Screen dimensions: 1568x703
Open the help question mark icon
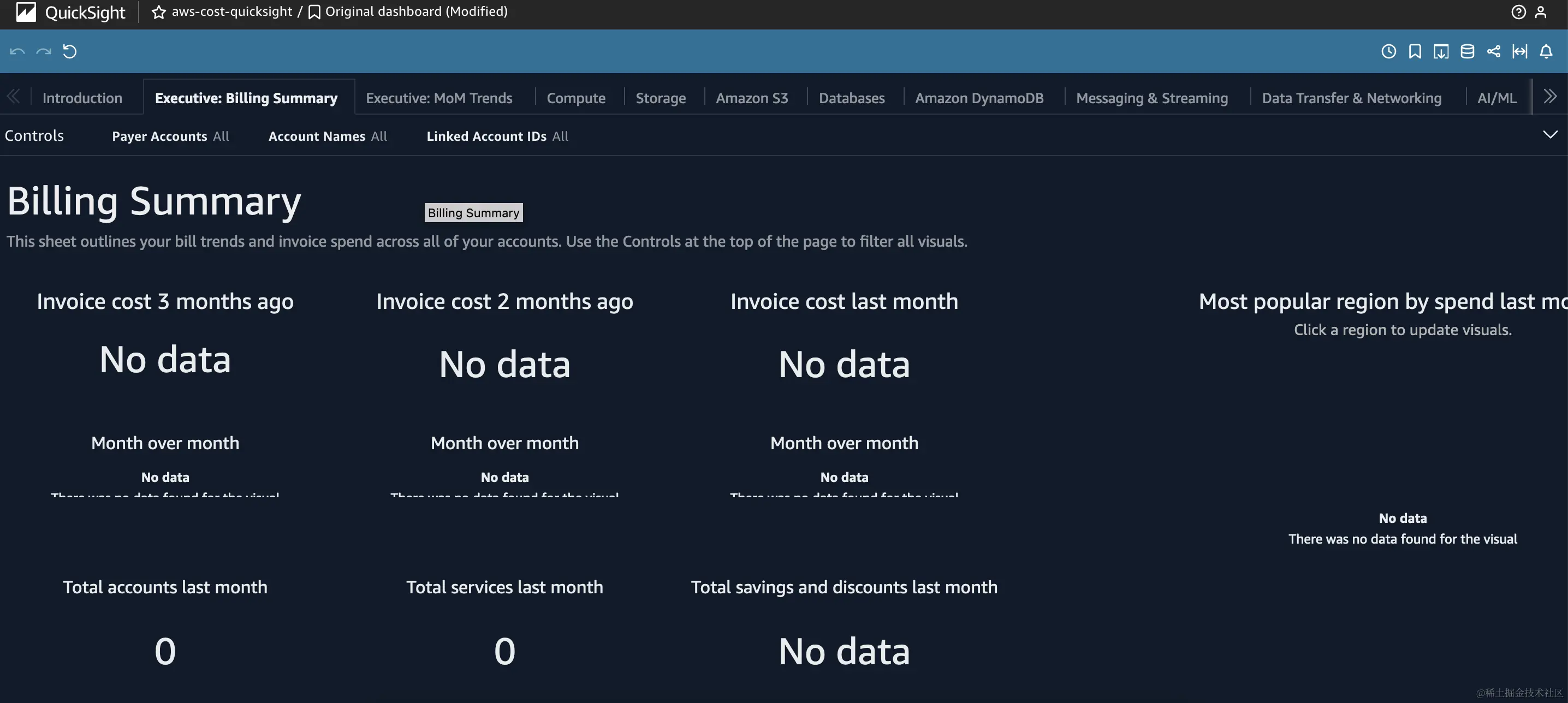tap(1518, 12)
